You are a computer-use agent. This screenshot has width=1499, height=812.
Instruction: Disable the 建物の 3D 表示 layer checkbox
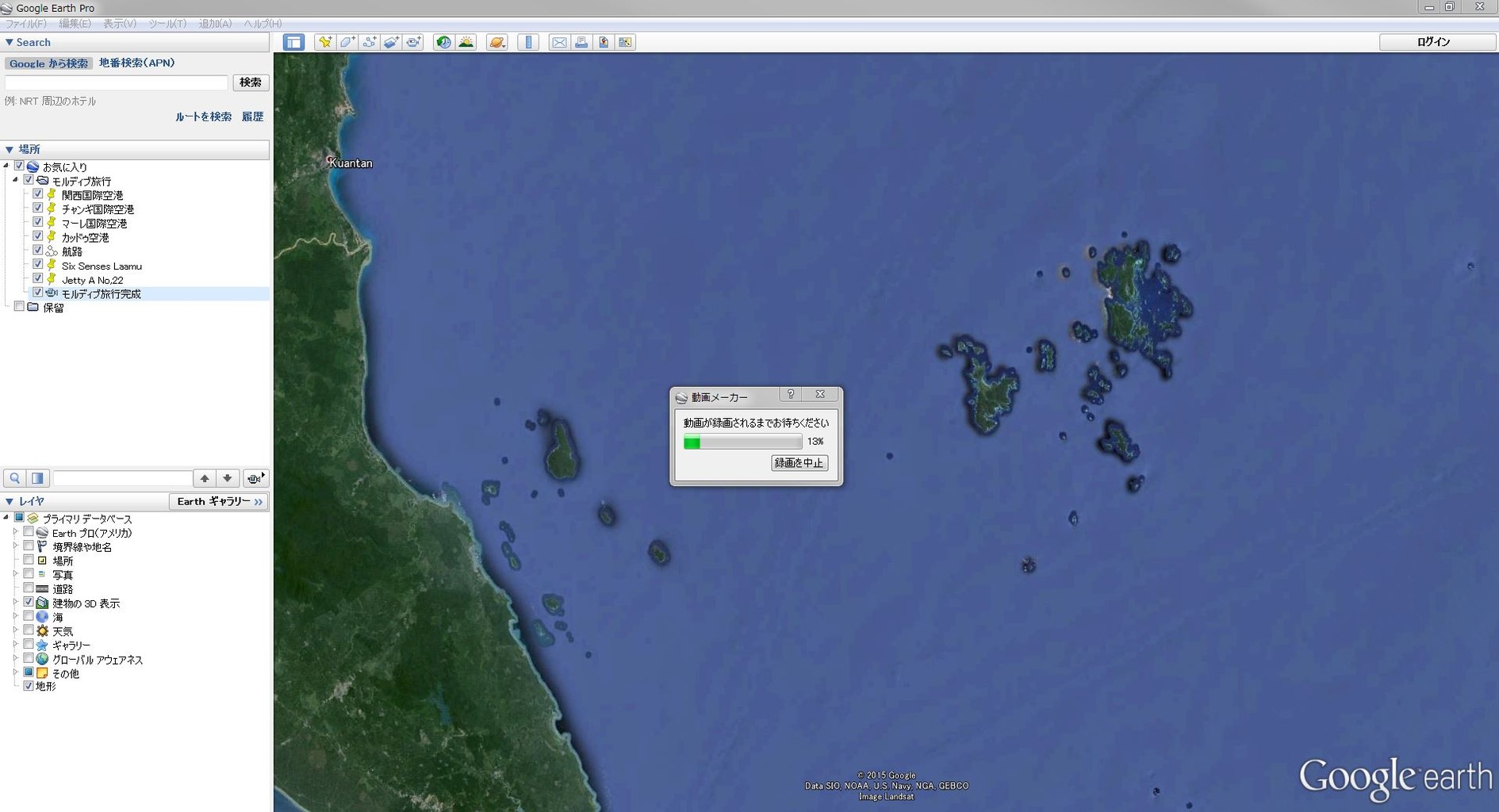[x=29, y=603]
